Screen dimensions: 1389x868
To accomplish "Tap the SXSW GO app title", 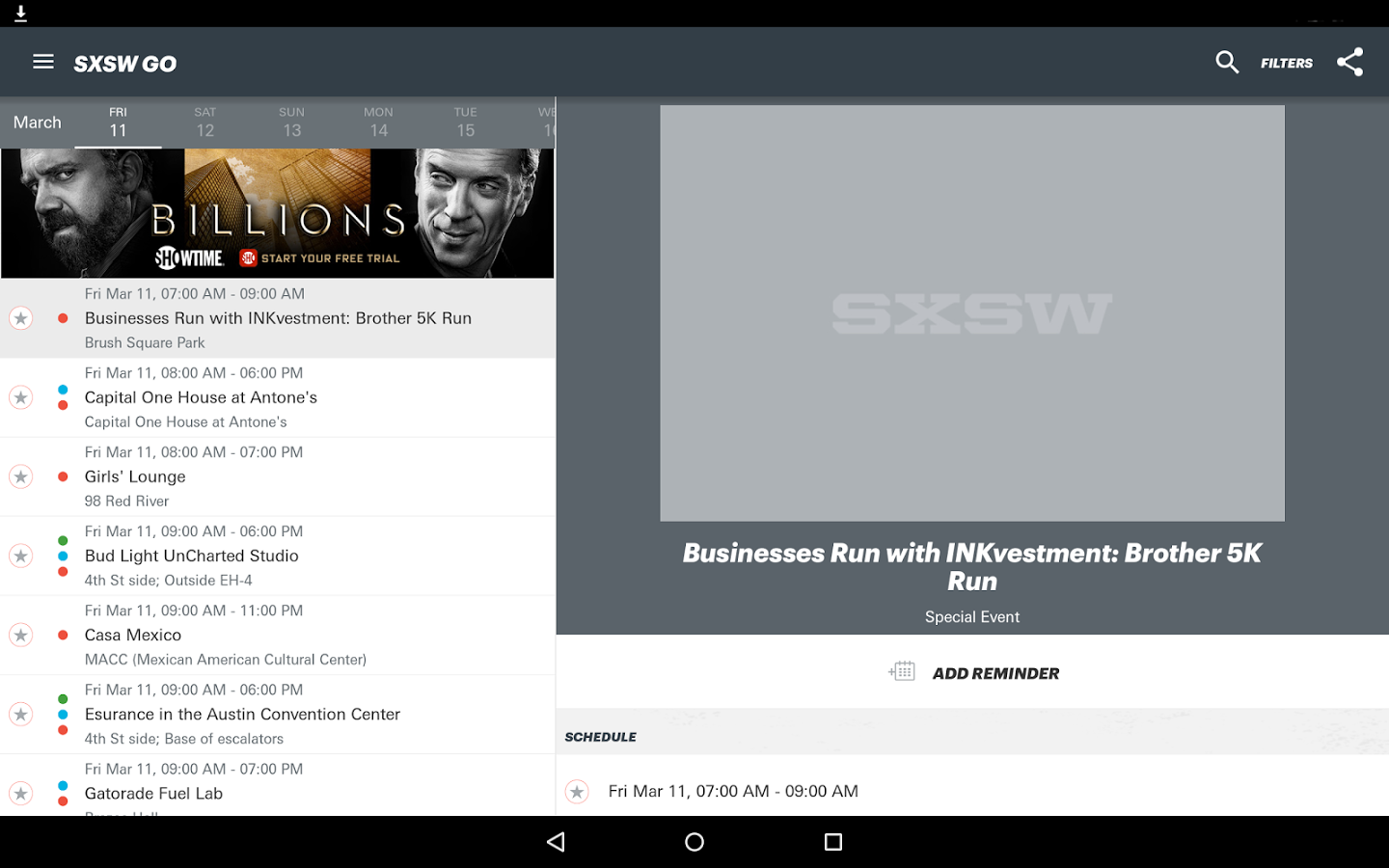I will tap(125, 64).
